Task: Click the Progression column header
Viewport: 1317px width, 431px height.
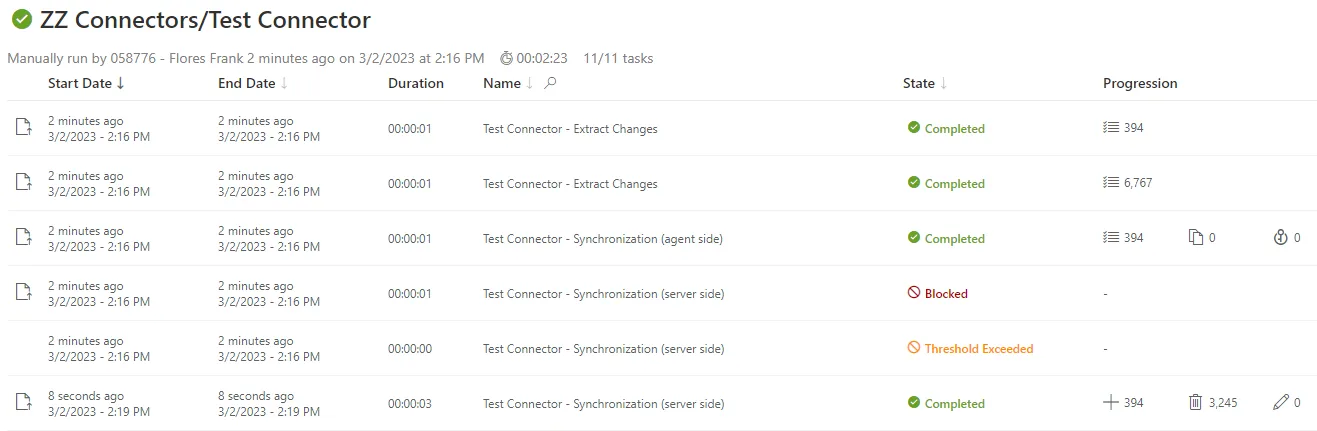Action: pos(1140,83)
